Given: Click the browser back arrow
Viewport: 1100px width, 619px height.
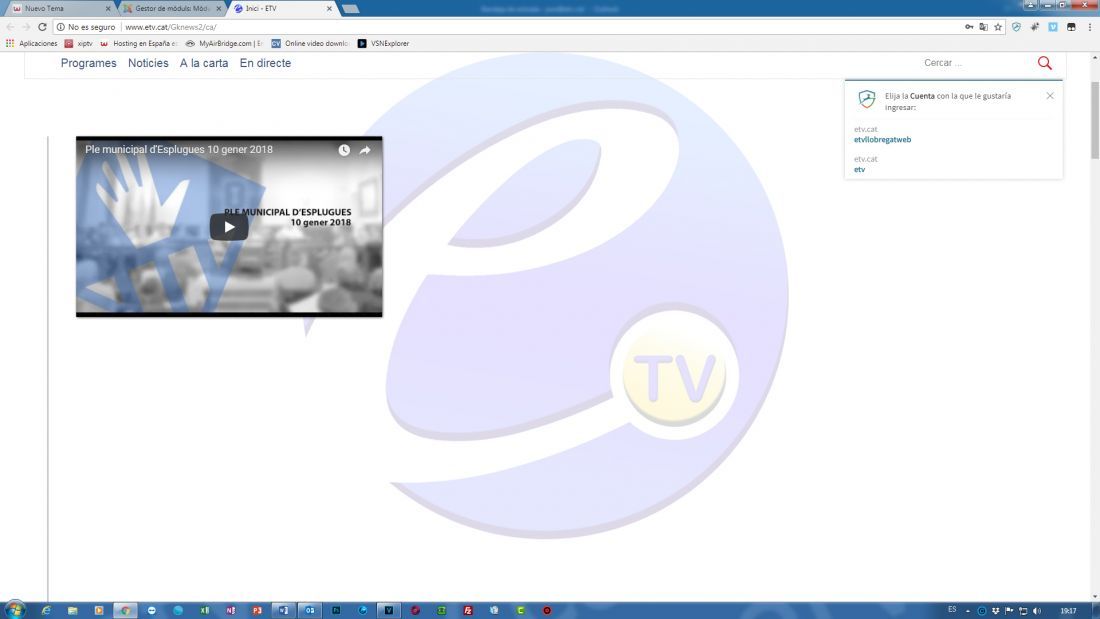Looking at the screenshot, I should [x=10, y=27].
